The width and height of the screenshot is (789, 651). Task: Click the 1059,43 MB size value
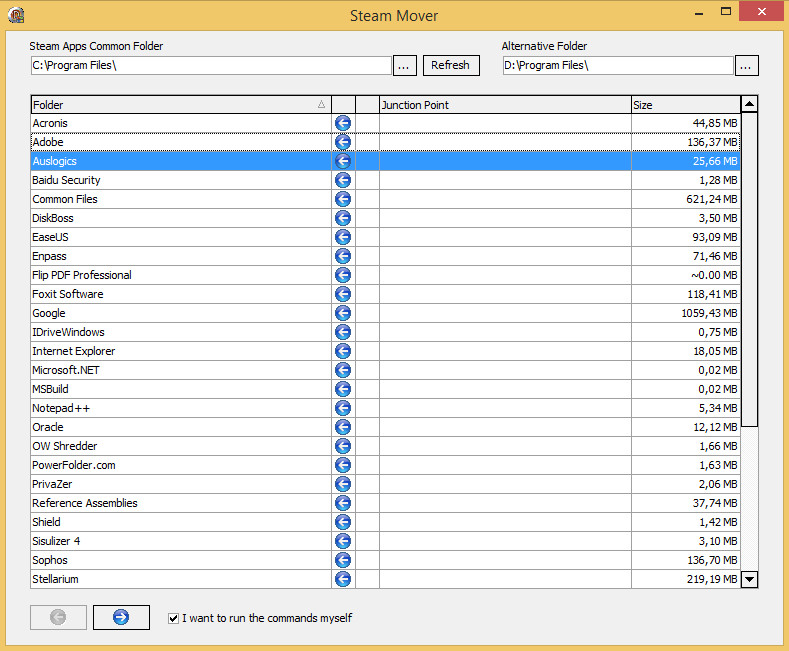click(x=709, y=313)
